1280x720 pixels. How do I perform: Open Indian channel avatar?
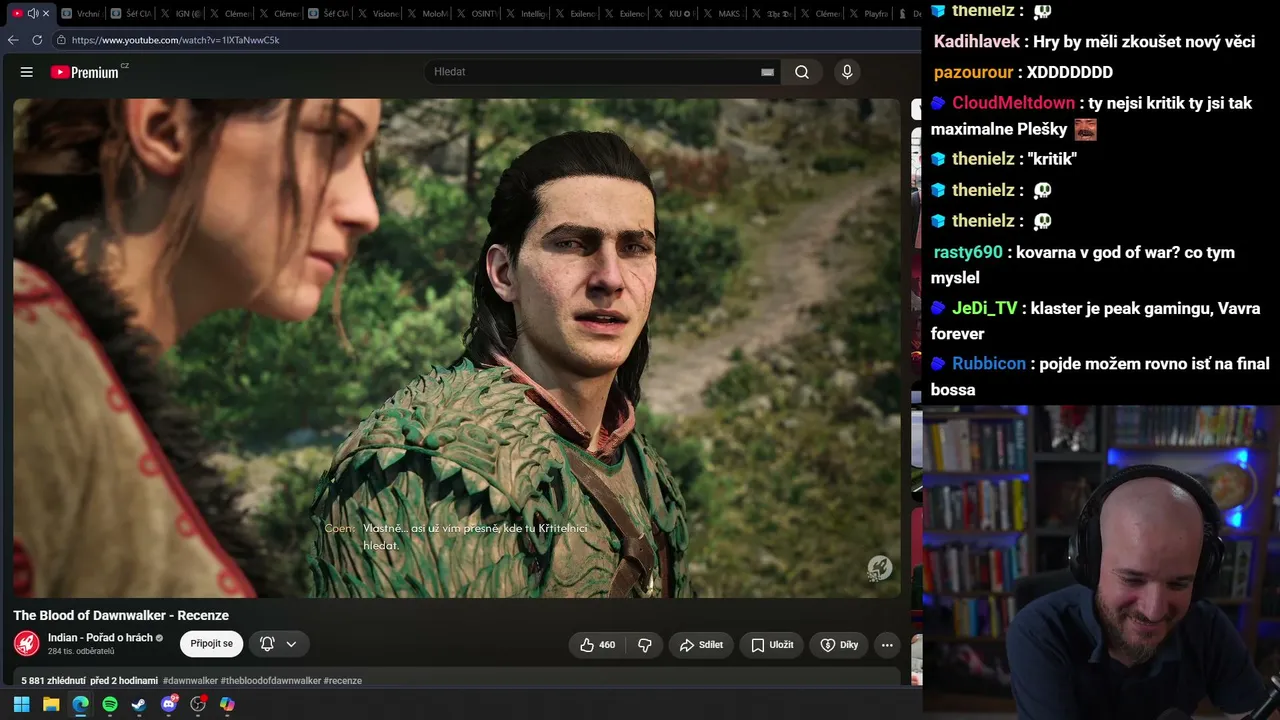[x=27, y=644]
